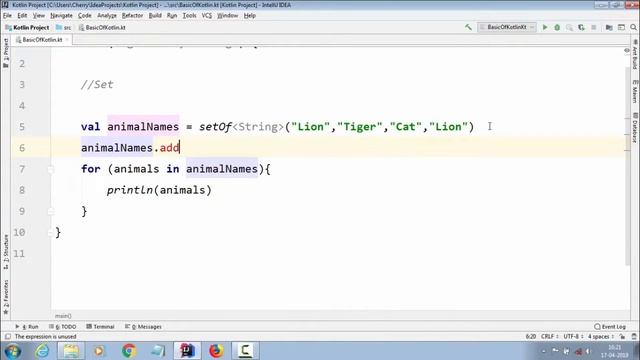
Task: Click the toolbar icon left of search magnifier
Action: [x=621, y=27]
